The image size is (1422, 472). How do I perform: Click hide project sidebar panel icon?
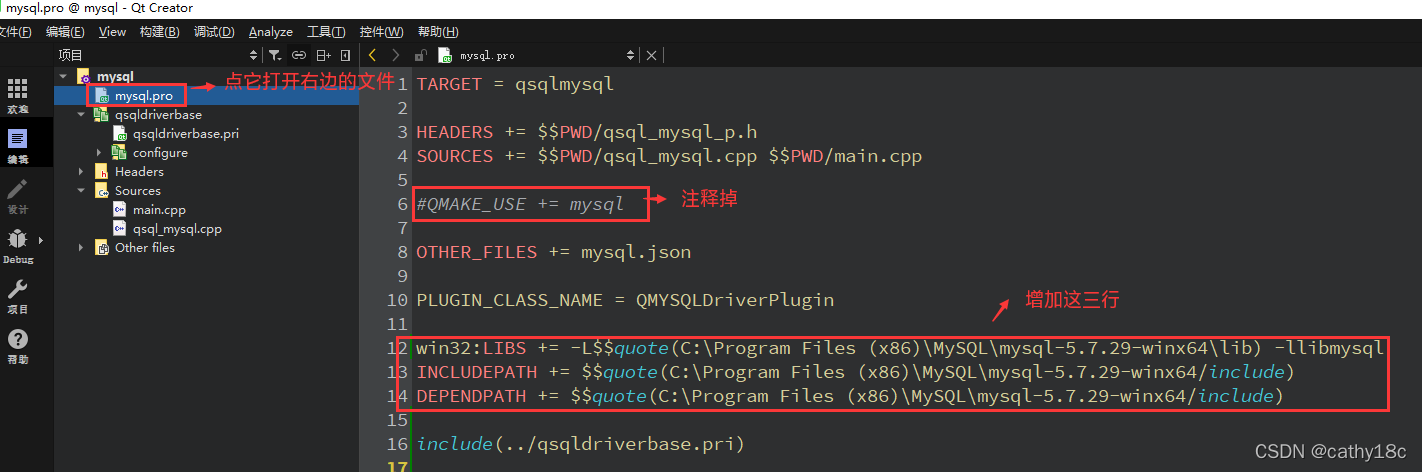[345, 56]
